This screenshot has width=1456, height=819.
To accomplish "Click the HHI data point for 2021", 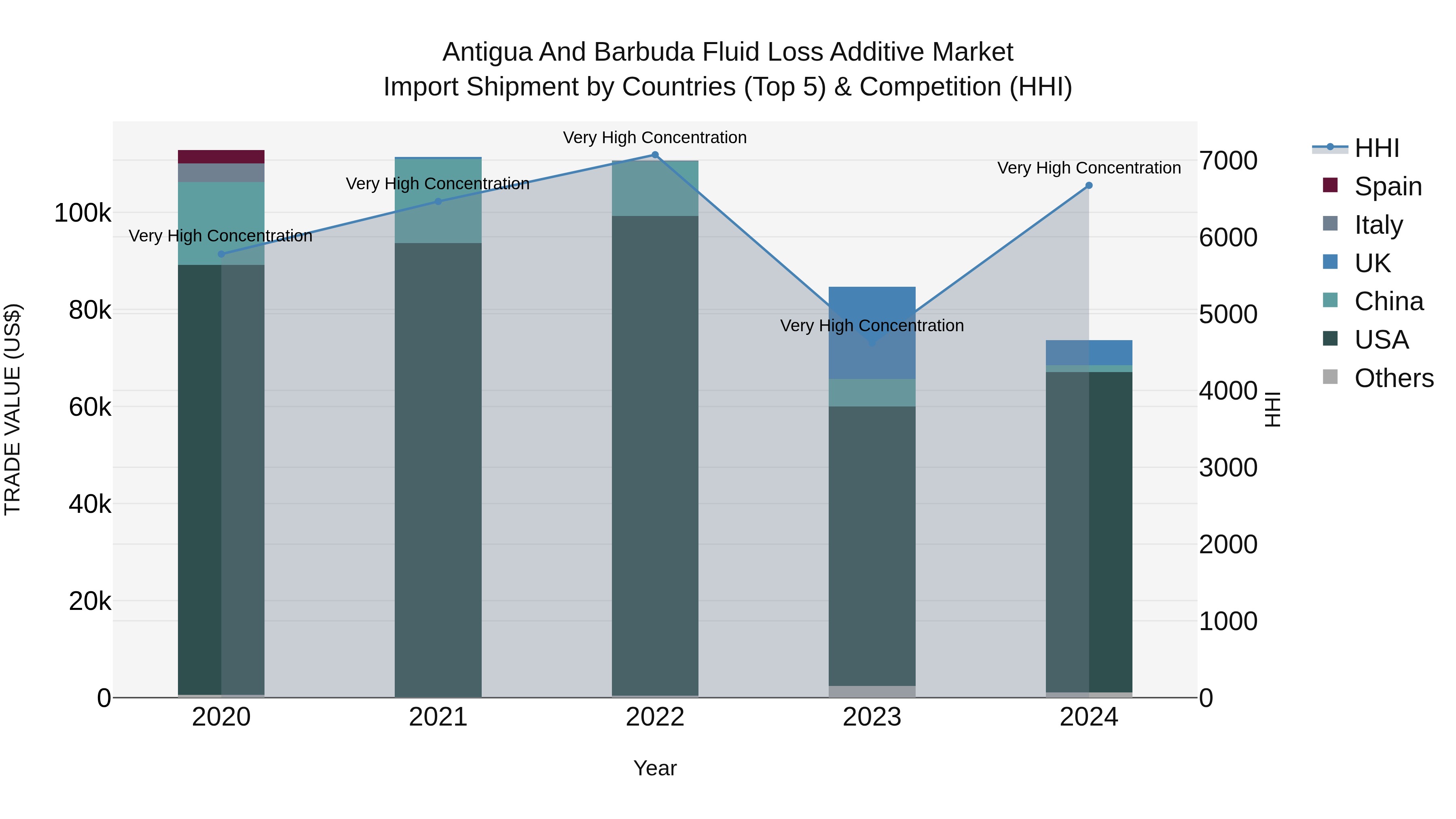I will (x=438, y=201).
